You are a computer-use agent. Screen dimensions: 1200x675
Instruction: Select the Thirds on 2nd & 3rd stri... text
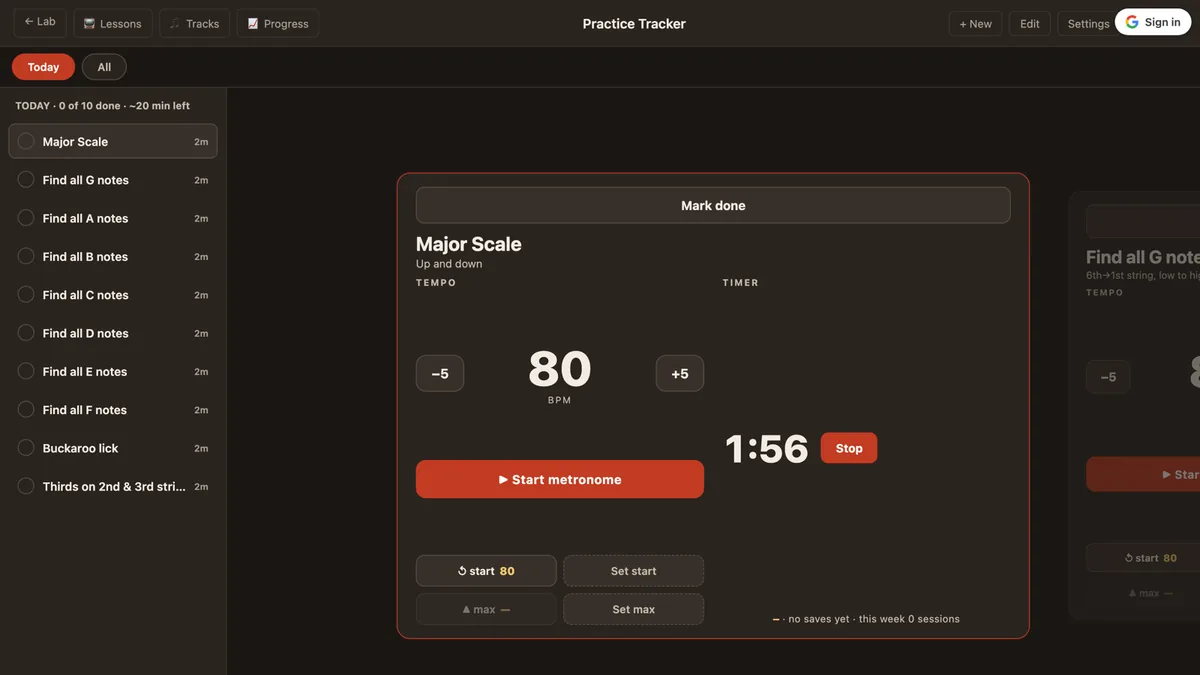(114, 487)
